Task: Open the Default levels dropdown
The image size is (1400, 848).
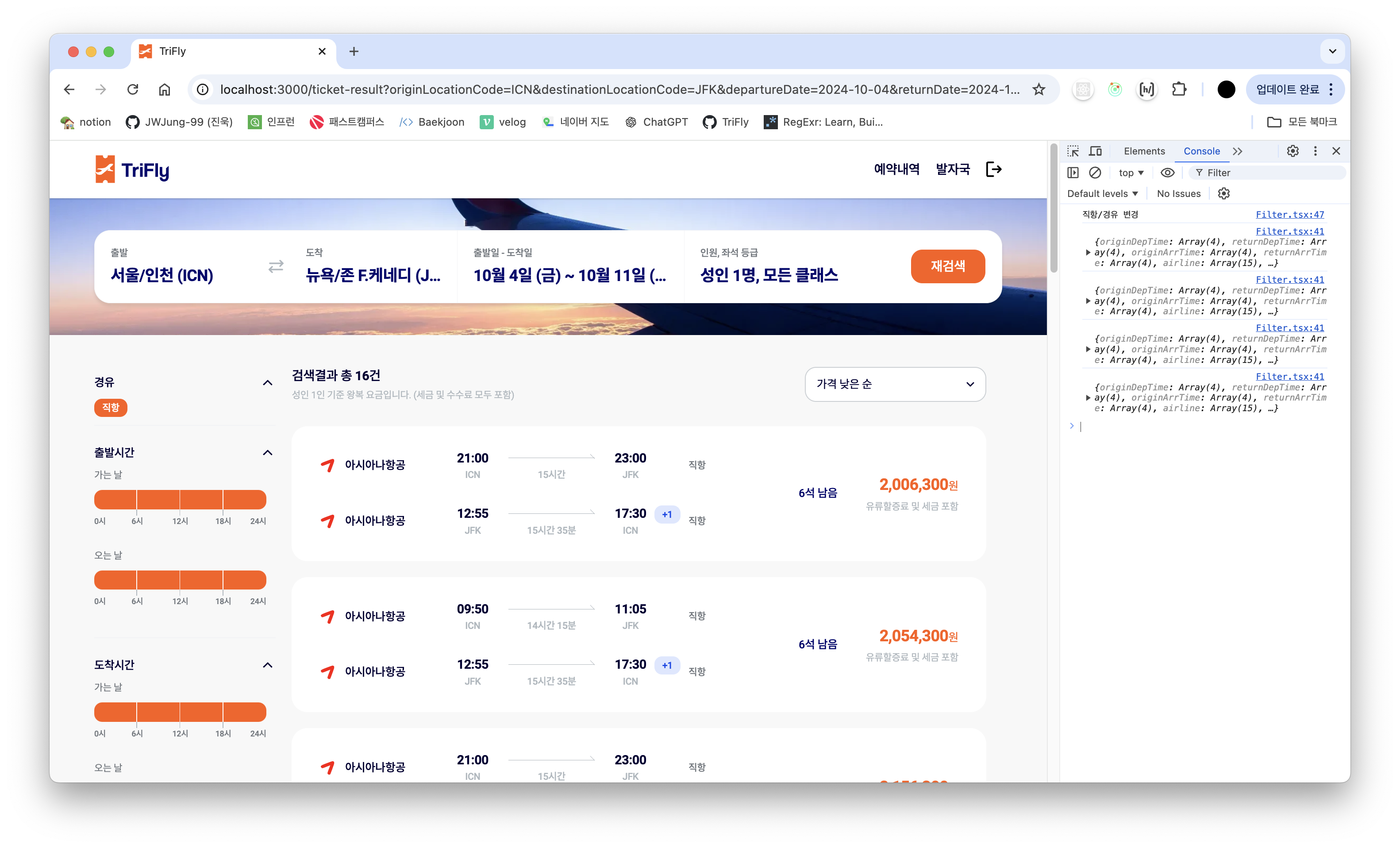Action: [x=1102, y=194]
